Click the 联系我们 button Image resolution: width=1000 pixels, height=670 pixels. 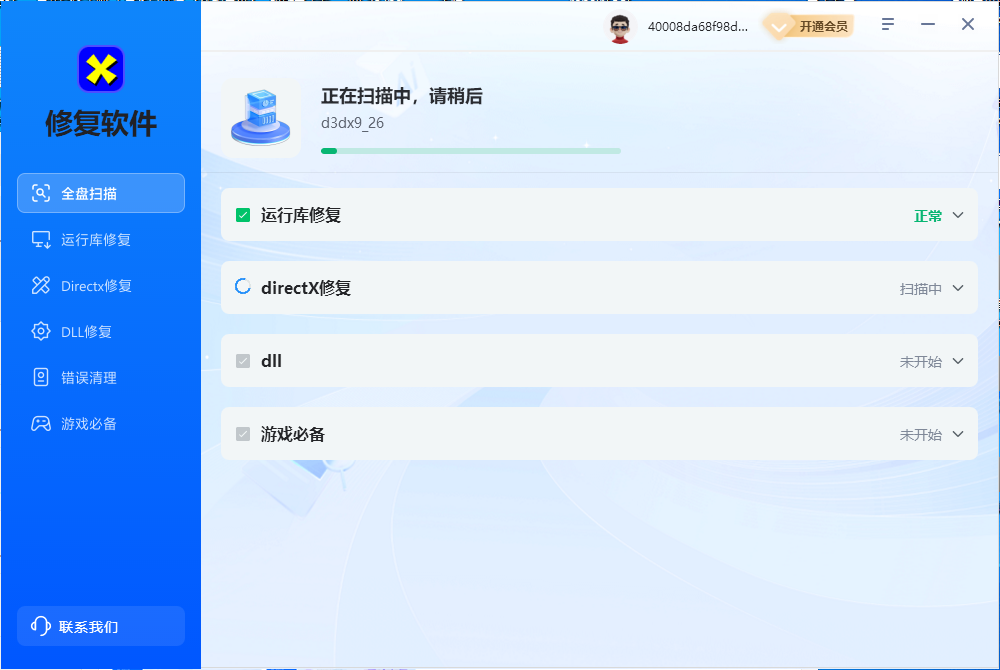(x=101, y=626)
